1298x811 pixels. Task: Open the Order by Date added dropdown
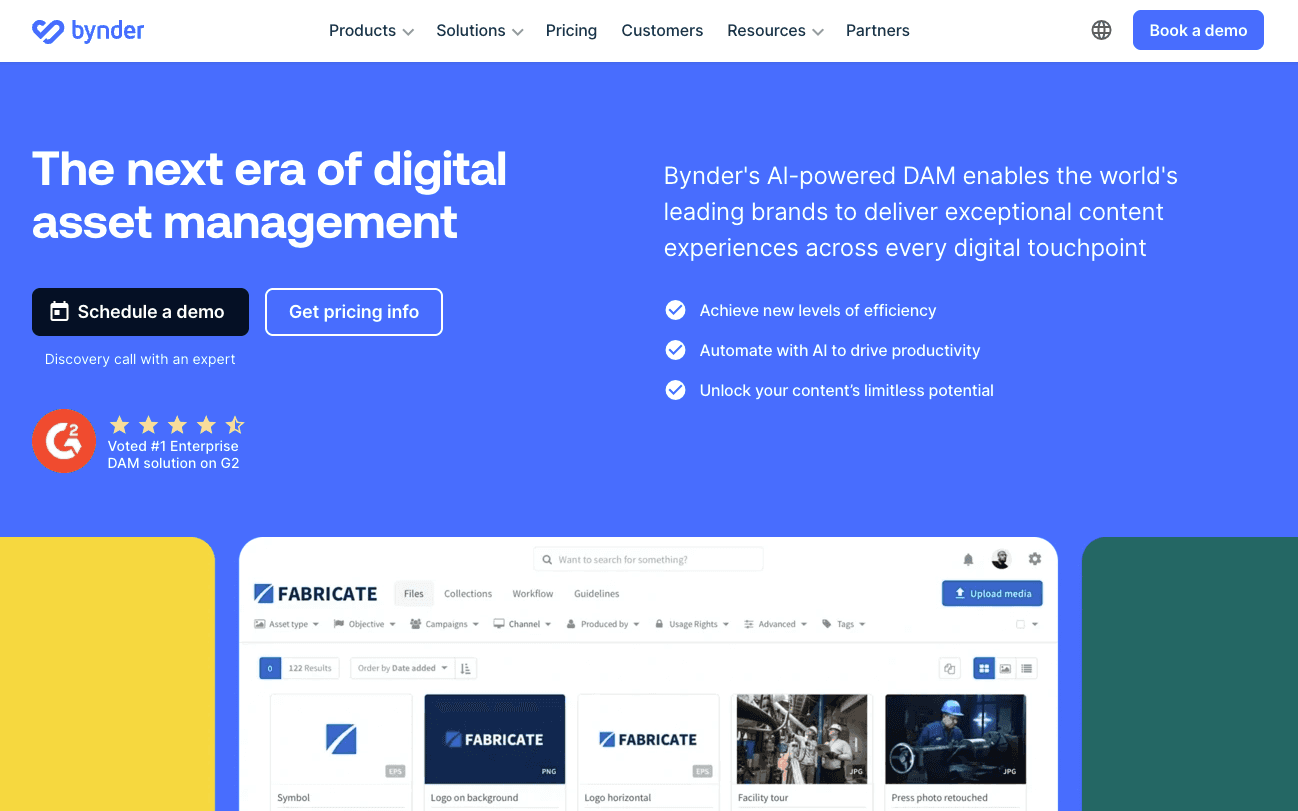403,668
